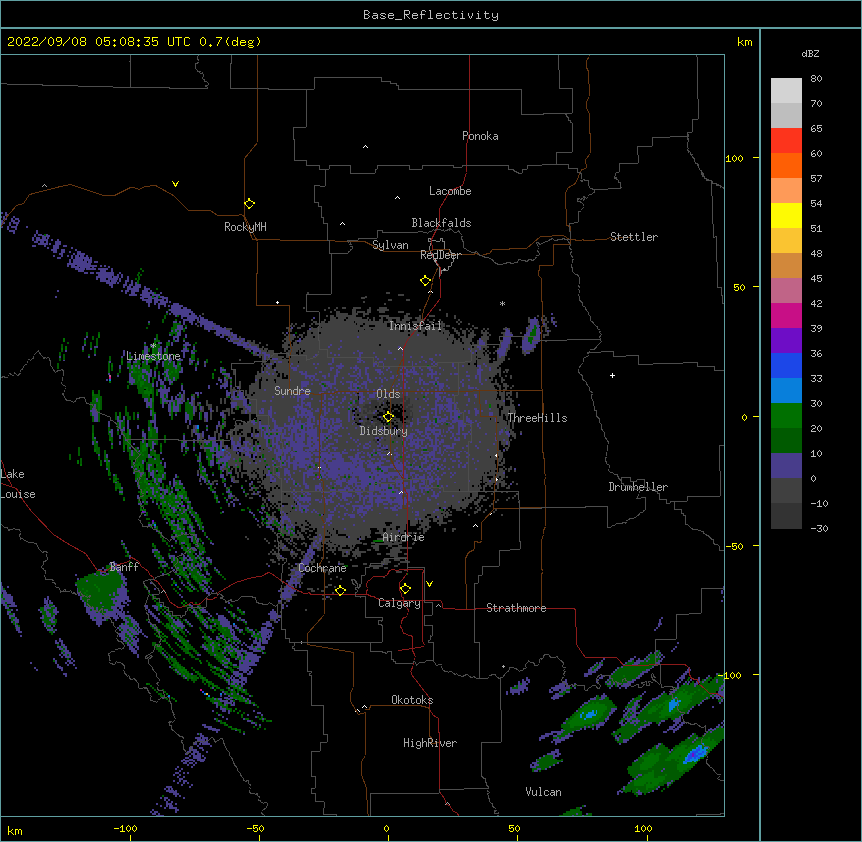The image size is (862, 842).
Task: Click the ThreeHills label
Action: (x=537, y=418)
